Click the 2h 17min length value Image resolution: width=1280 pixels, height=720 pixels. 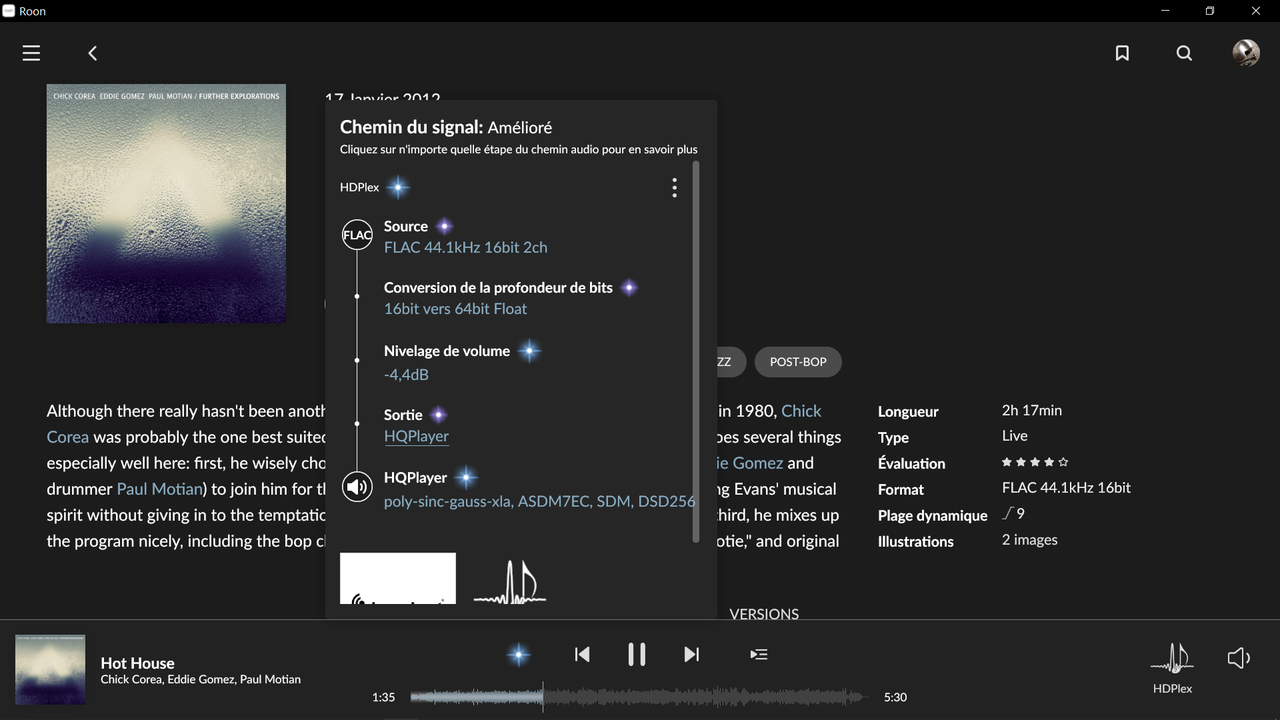[1032, 410]
